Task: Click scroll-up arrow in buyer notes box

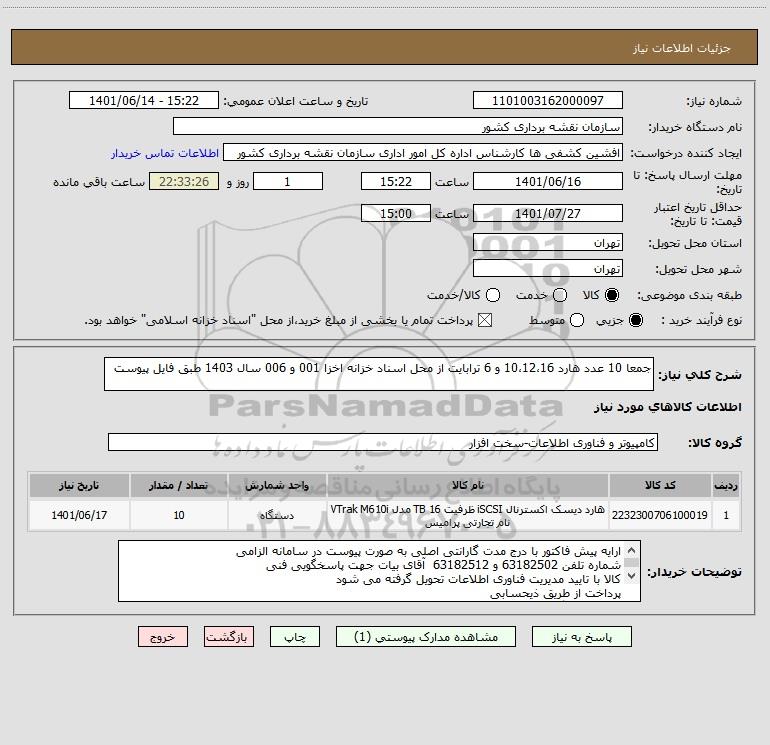Action: pos(632,550)
